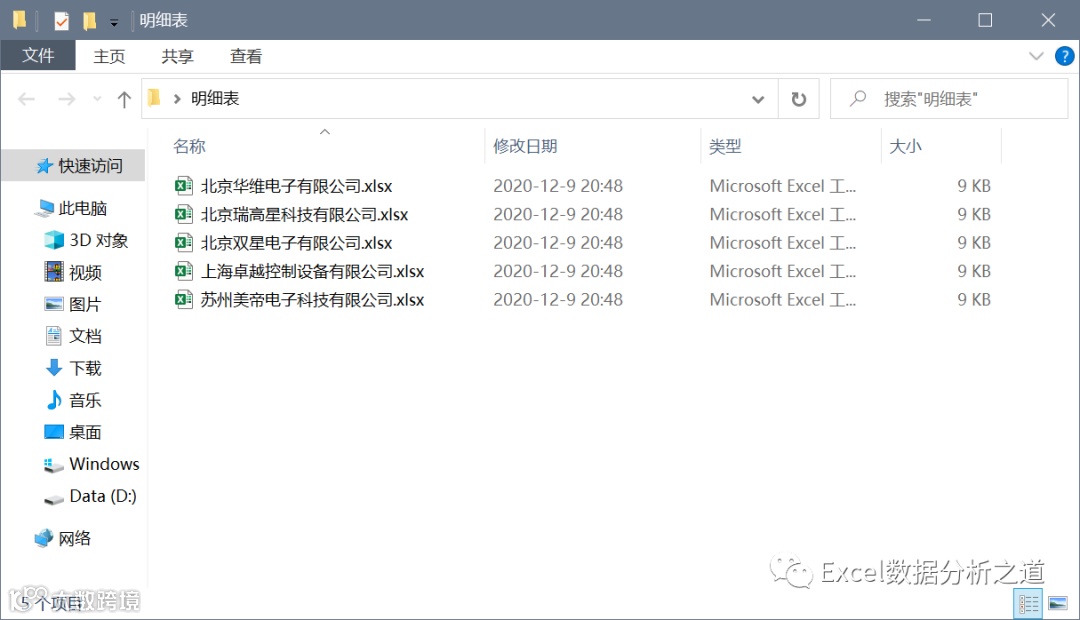Viewport: 1080px width, 620px height.
Task: Open 快速访问 in the navigation pane
Action: point(90,165)
